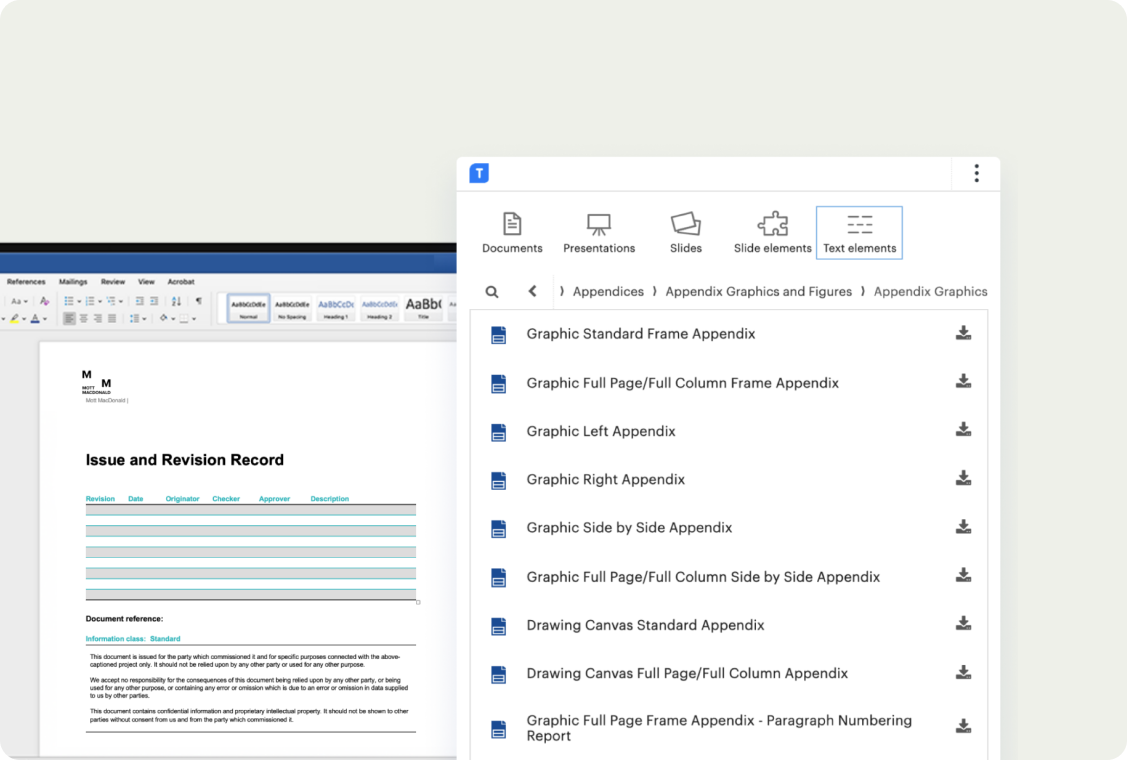Switch to the Presentations category
Screen dimensions: 1127x760
(x=598, y=233)
